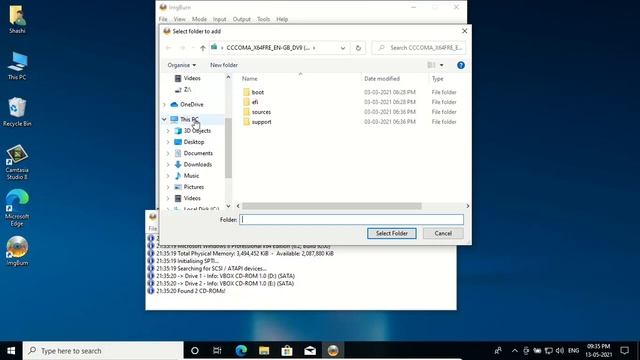This screenshot has height=360, width=640.
Task: Open ImgBurn Mode menu
Action: [x=199, y=19]
